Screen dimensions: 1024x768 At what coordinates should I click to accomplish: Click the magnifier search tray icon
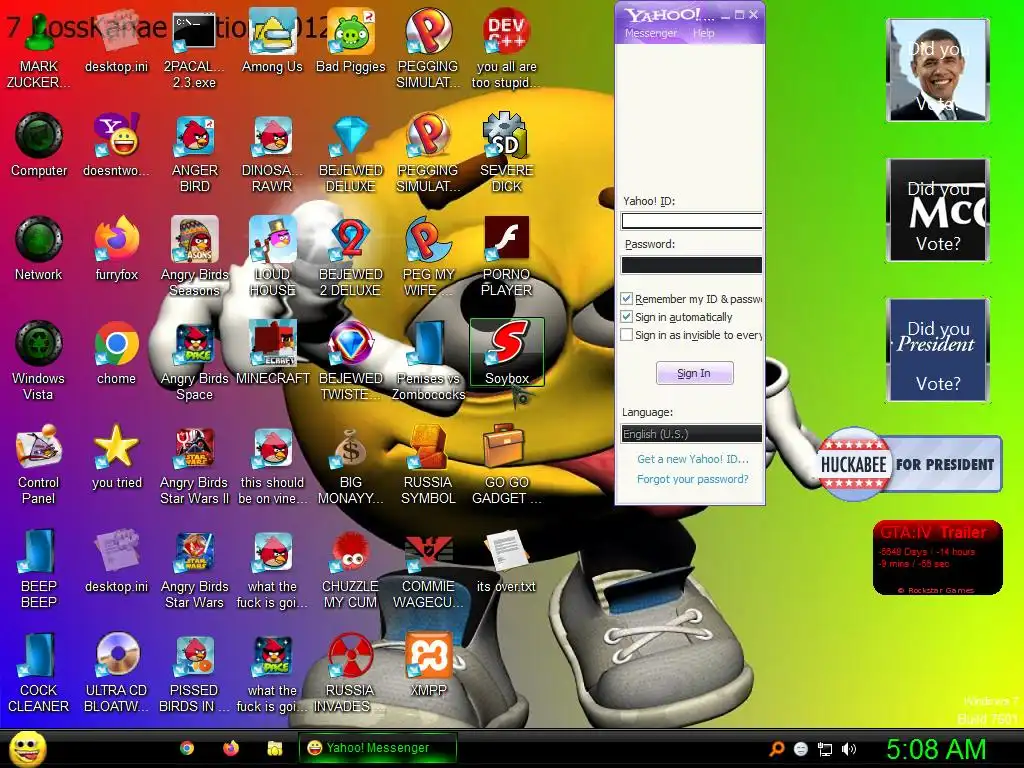click(x=776, y=749)
